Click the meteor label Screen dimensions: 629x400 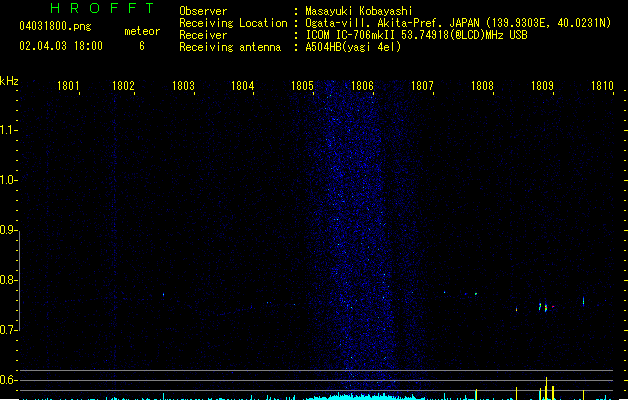(x=142, y=31)
